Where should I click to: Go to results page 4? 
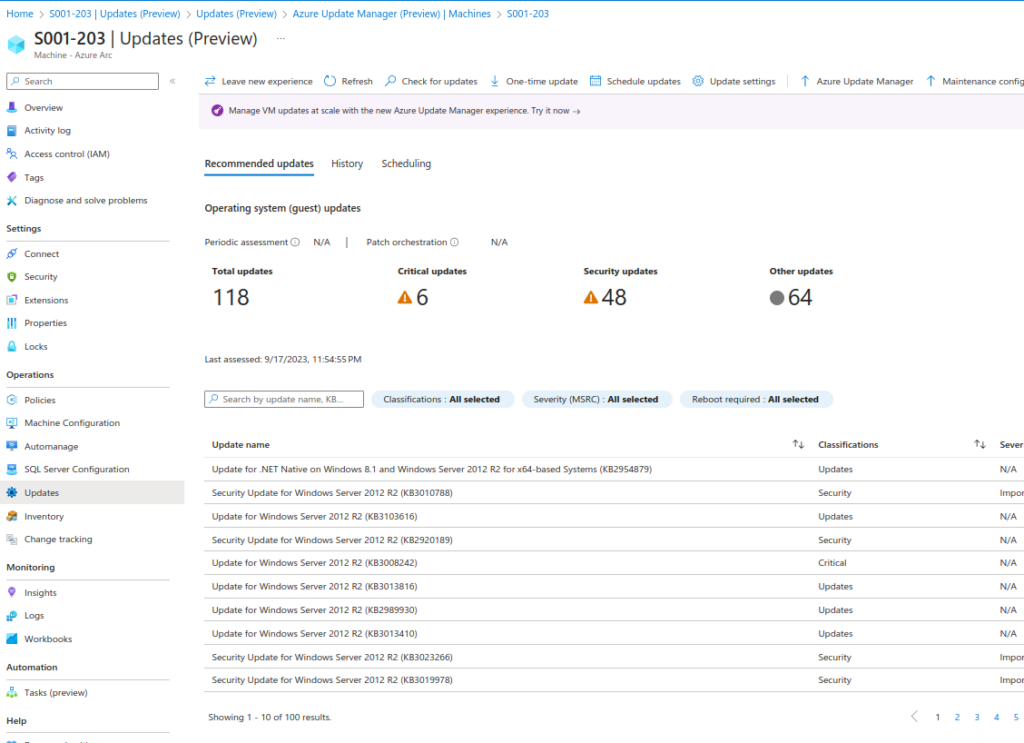click(997, 717)
